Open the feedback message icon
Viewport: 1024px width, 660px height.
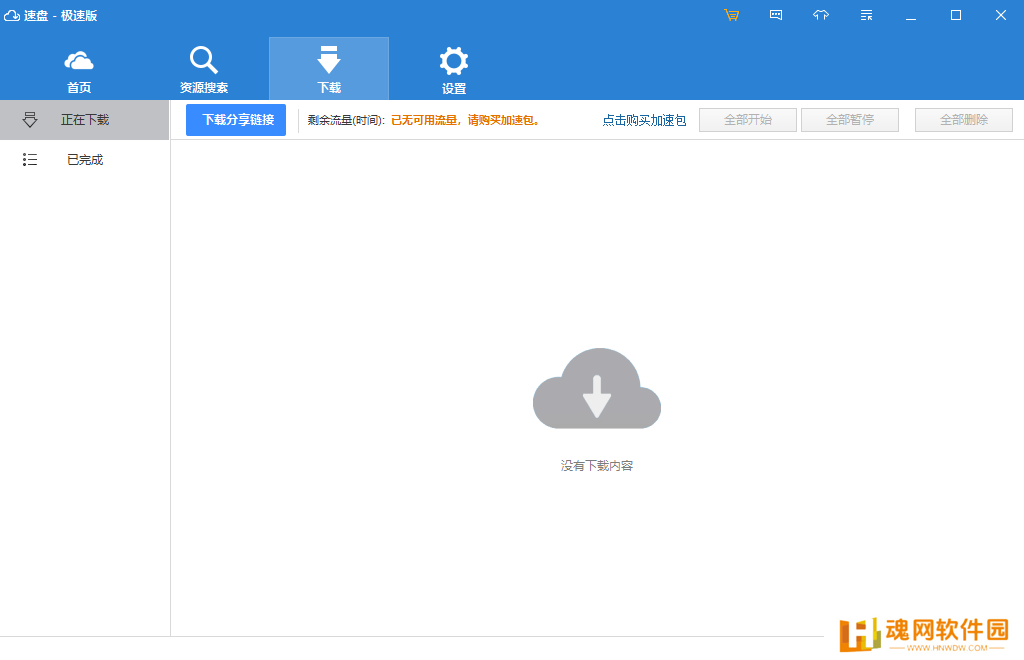[x=776, y=15]
